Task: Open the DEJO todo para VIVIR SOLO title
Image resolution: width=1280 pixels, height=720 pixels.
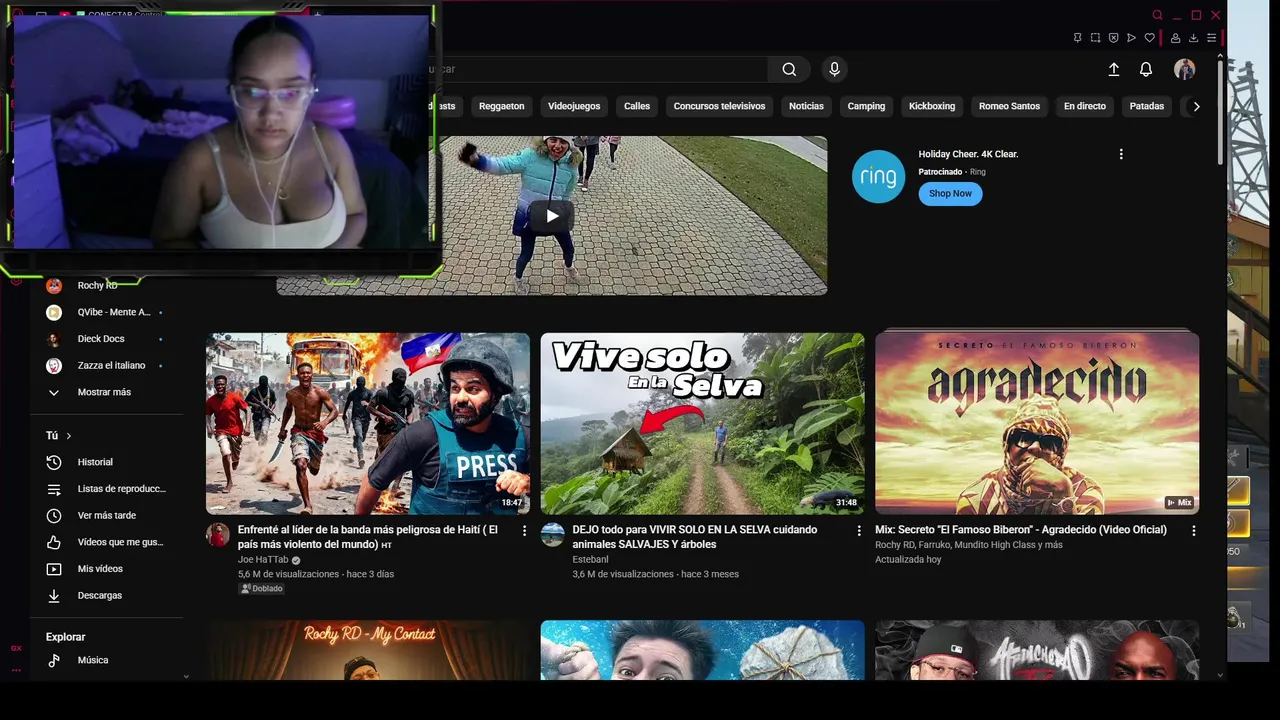Action: (695, 537)
